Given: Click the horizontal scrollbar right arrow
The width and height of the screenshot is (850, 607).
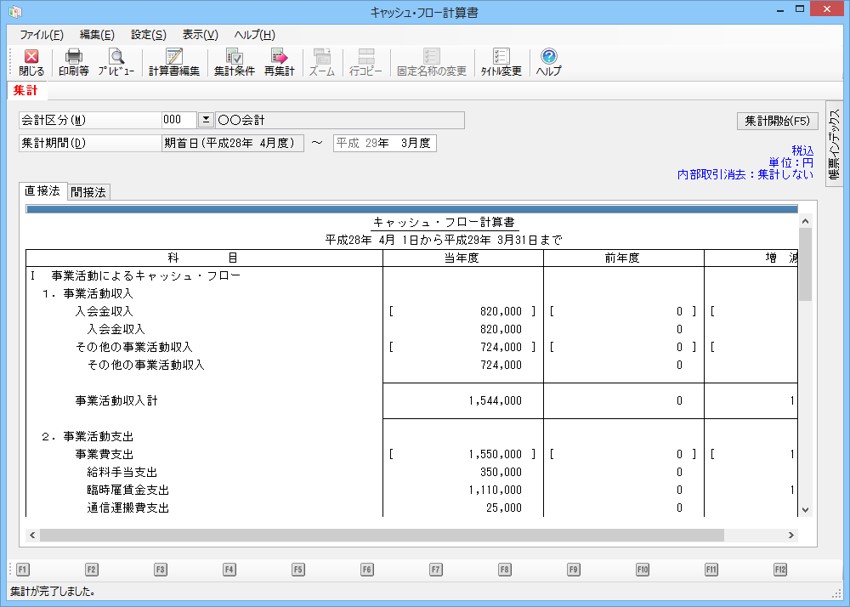Looking at the screenshot, I should tap(791, 535).
